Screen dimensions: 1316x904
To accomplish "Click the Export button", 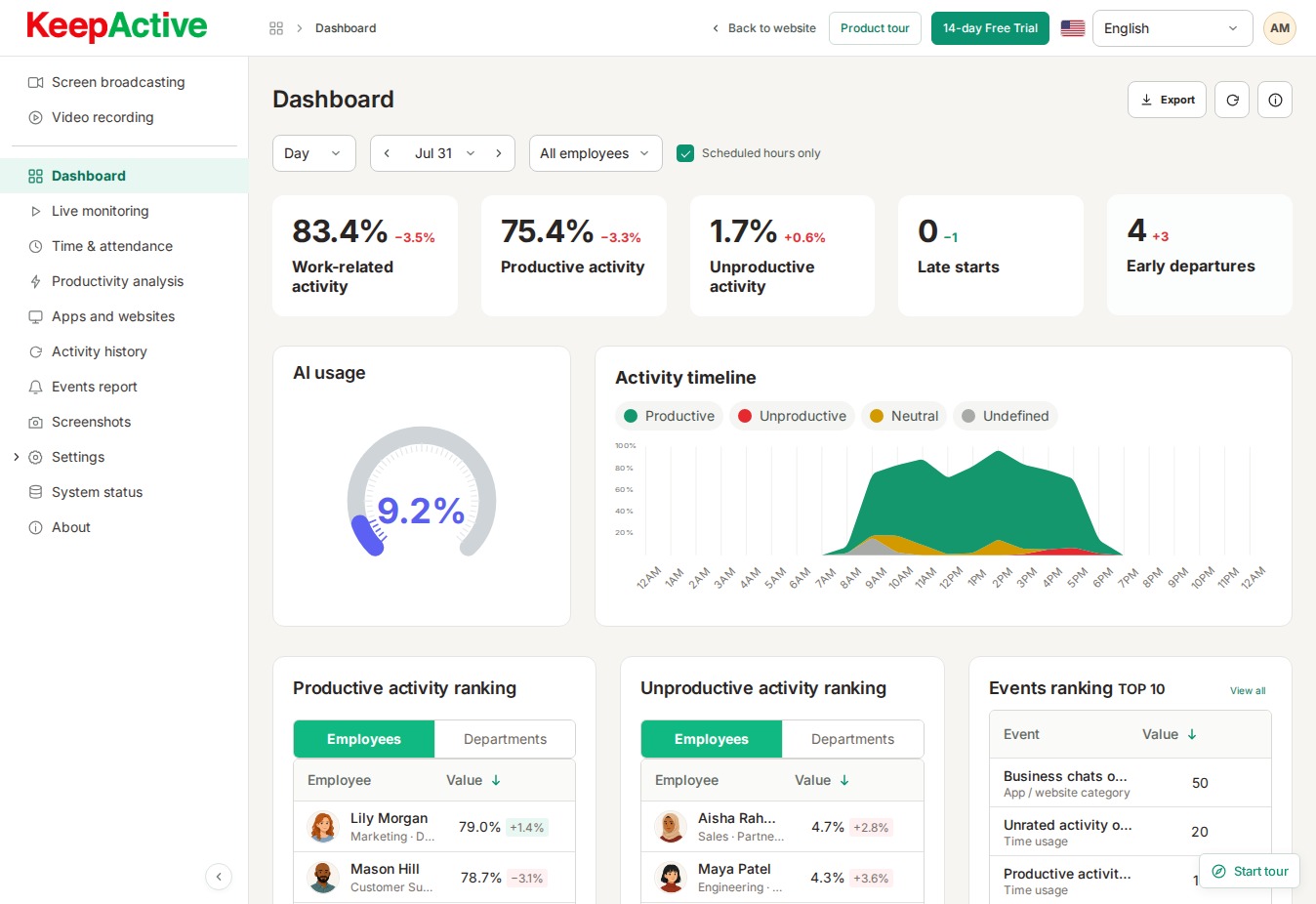I will 1168,100.
